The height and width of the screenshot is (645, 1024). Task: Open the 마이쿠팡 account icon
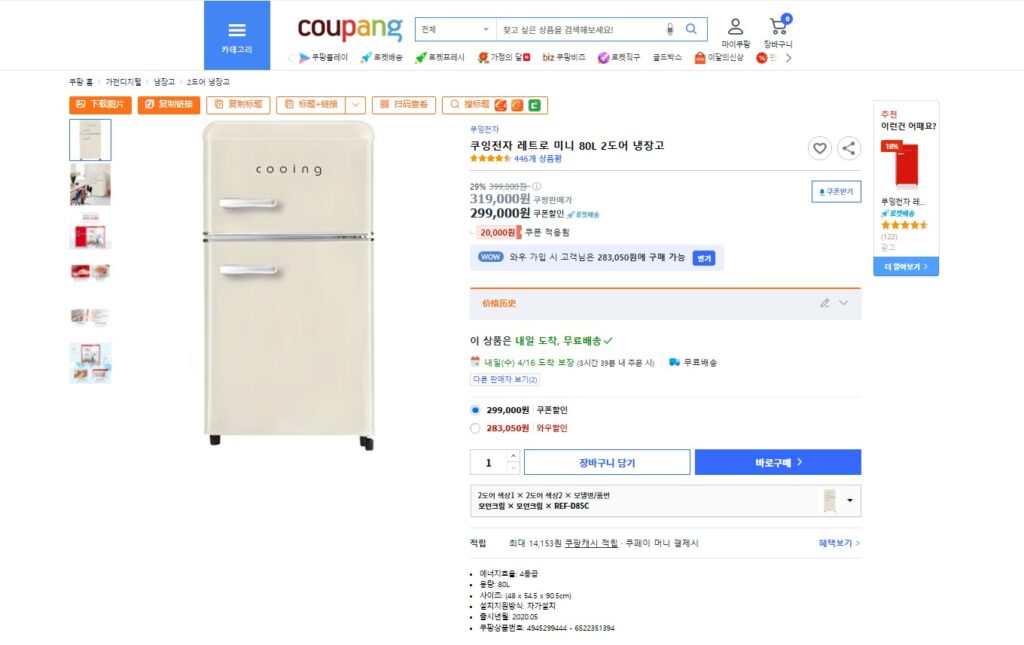[x=735, y=32]
